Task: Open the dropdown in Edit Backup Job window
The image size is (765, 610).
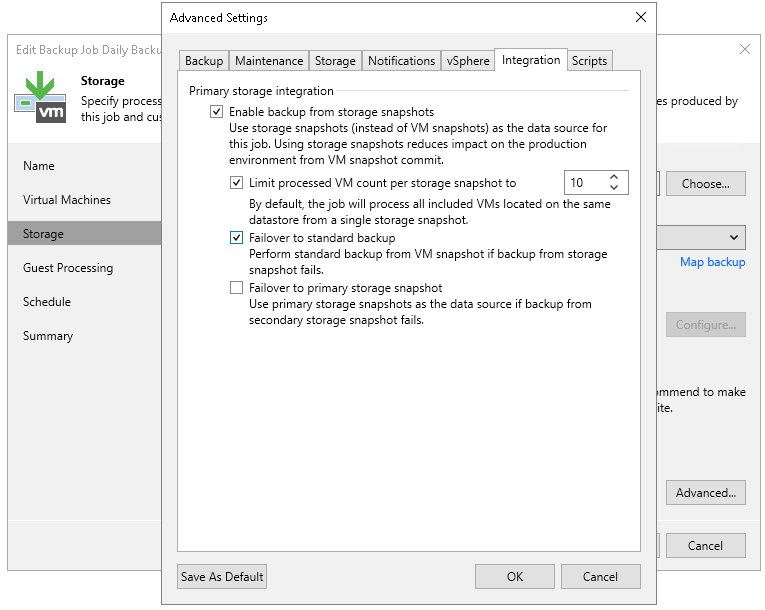Action: click(x=734, y=238)
